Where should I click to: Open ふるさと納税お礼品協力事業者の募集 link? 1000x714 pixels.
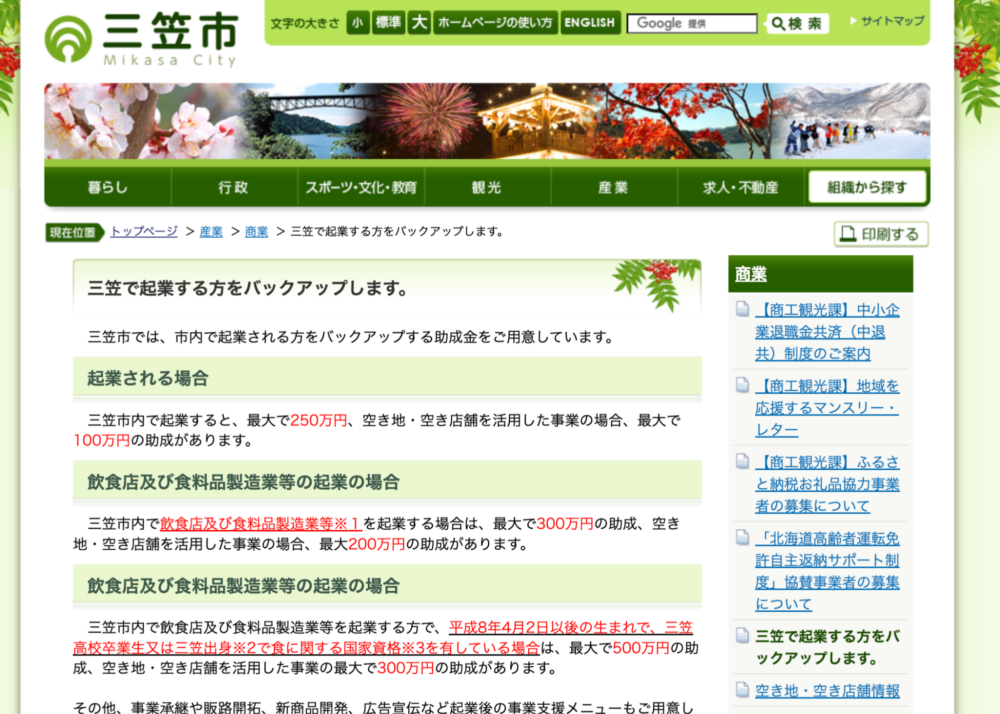827,484
